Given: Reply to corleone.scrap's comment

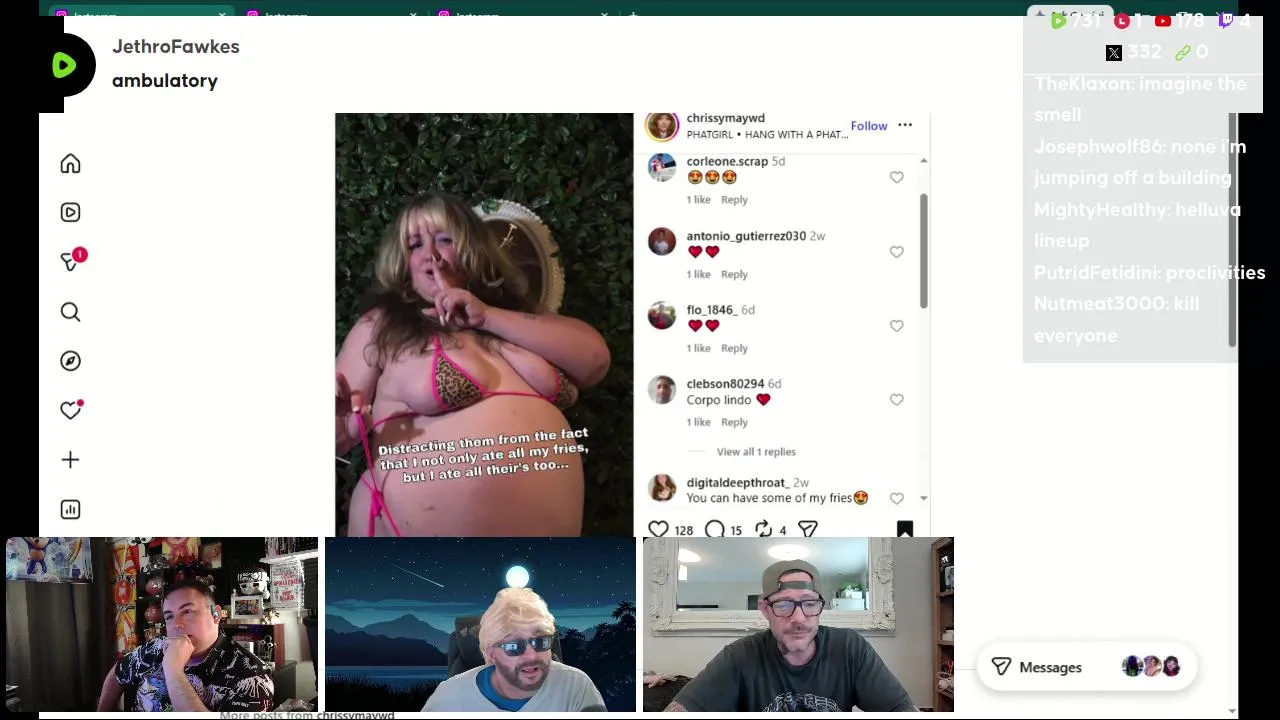Looking at the screenshot, I should [x=734, y=200].
